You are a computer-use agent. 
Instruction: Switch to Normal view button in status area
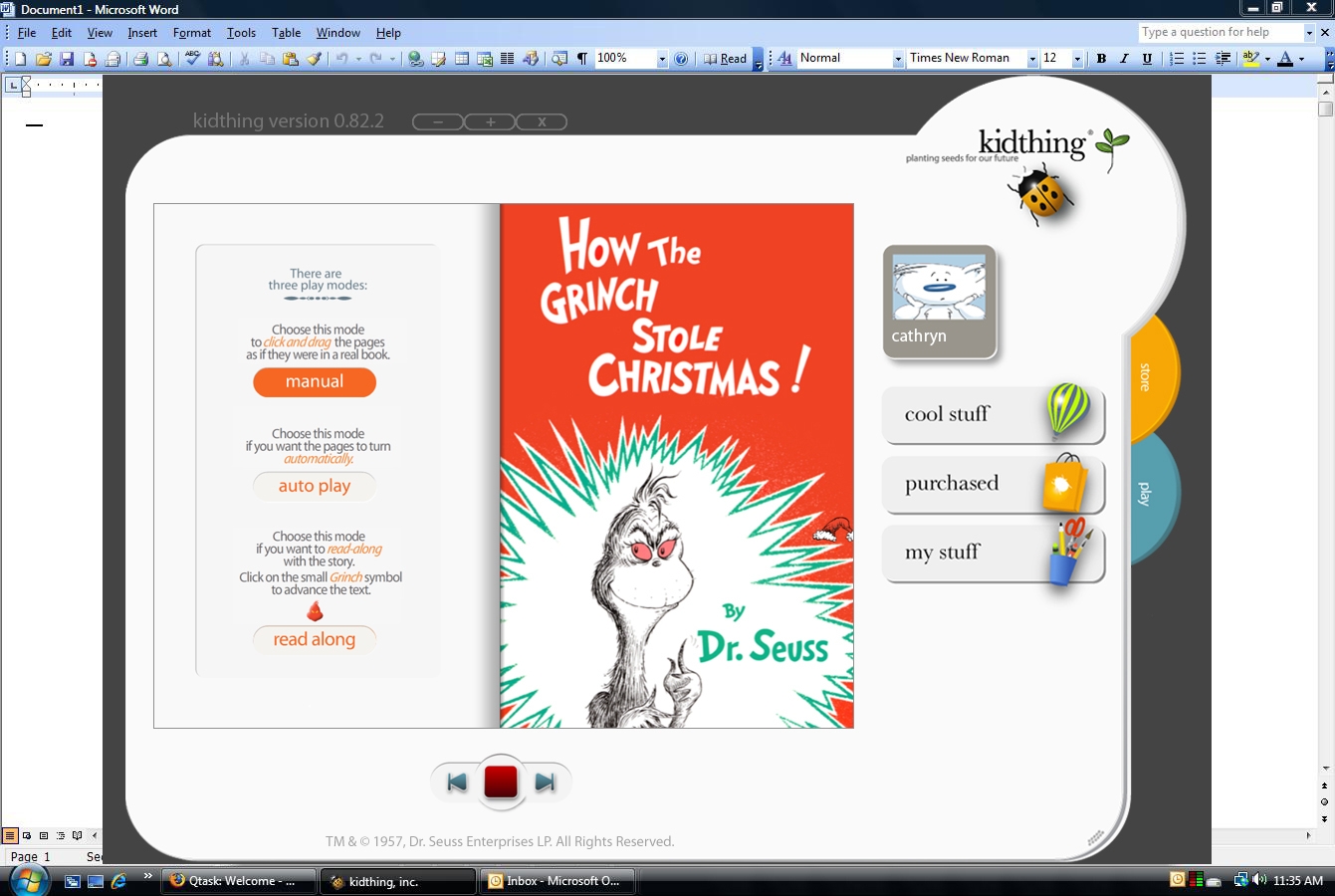(x=10, y=835)
